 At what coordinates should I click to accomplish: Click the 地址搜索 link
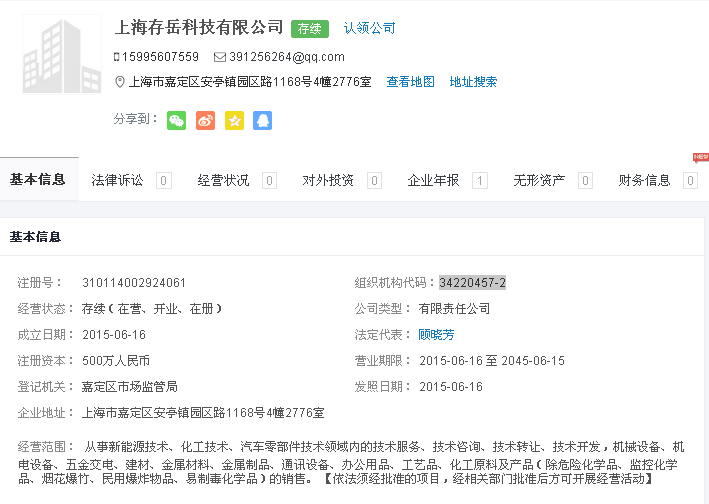pos(473,82)
